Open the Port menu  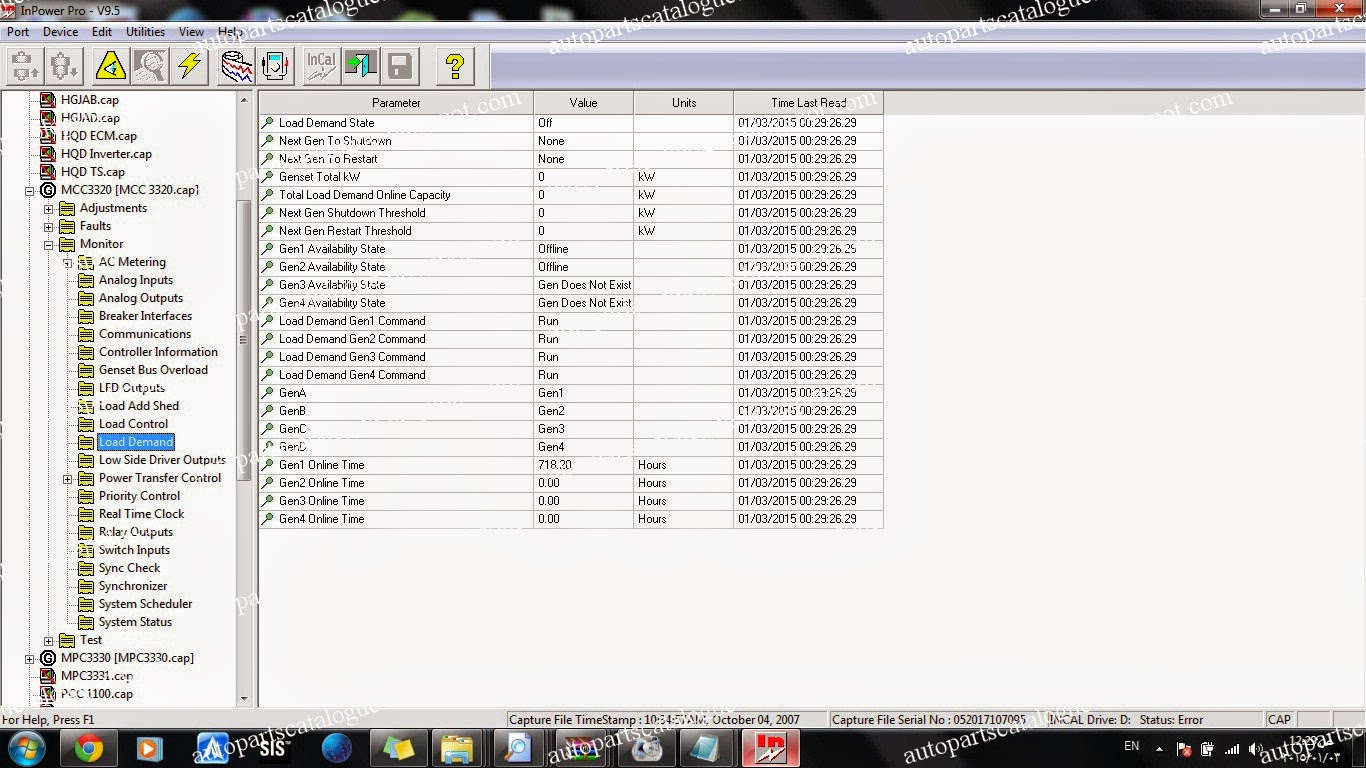click(18, 32)
